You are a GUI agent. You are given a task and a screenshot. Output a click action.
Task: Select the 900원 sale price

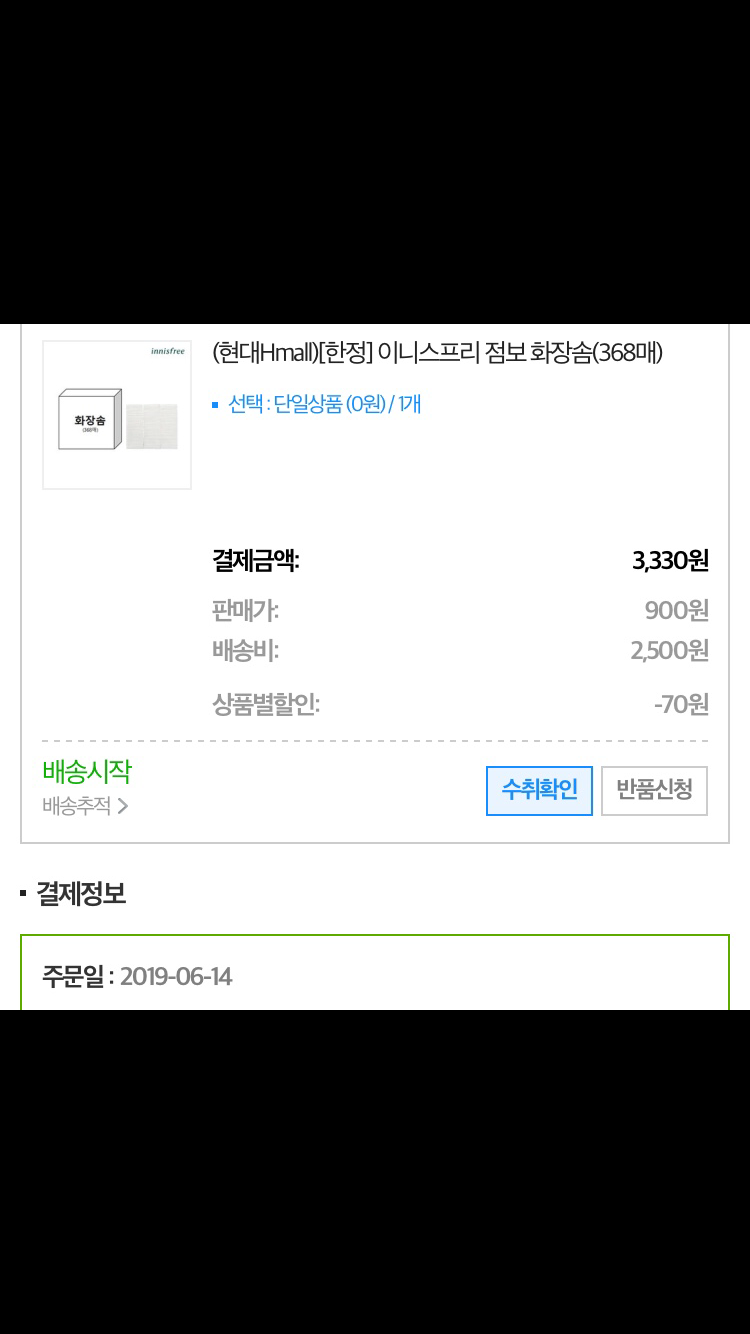tap(677, 610)
